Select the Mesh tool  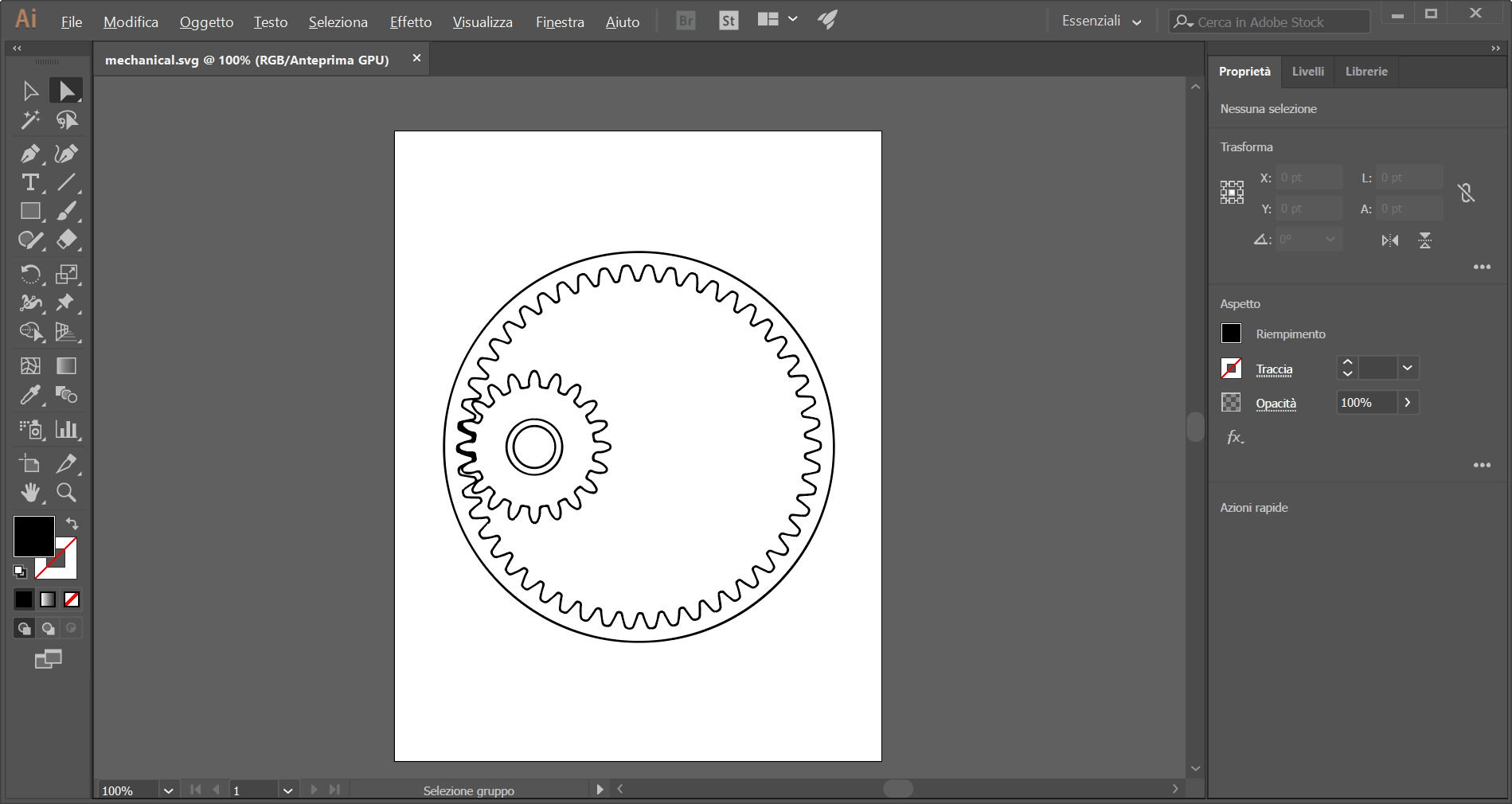click(30, 366)
